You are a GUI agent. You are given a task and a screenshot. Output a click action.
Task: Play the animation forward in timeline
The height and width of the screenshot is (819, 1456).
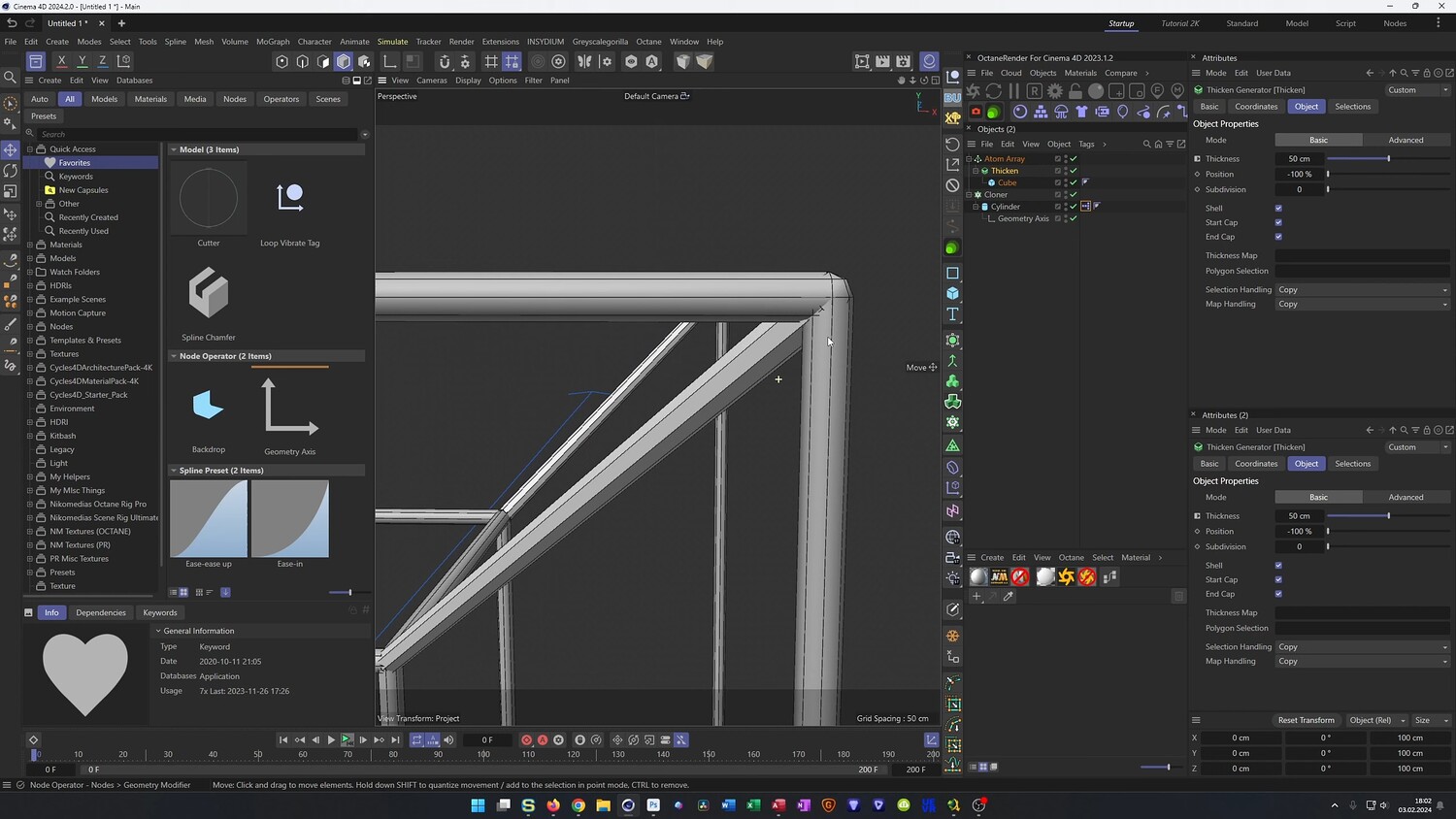[x=331, y=739]
